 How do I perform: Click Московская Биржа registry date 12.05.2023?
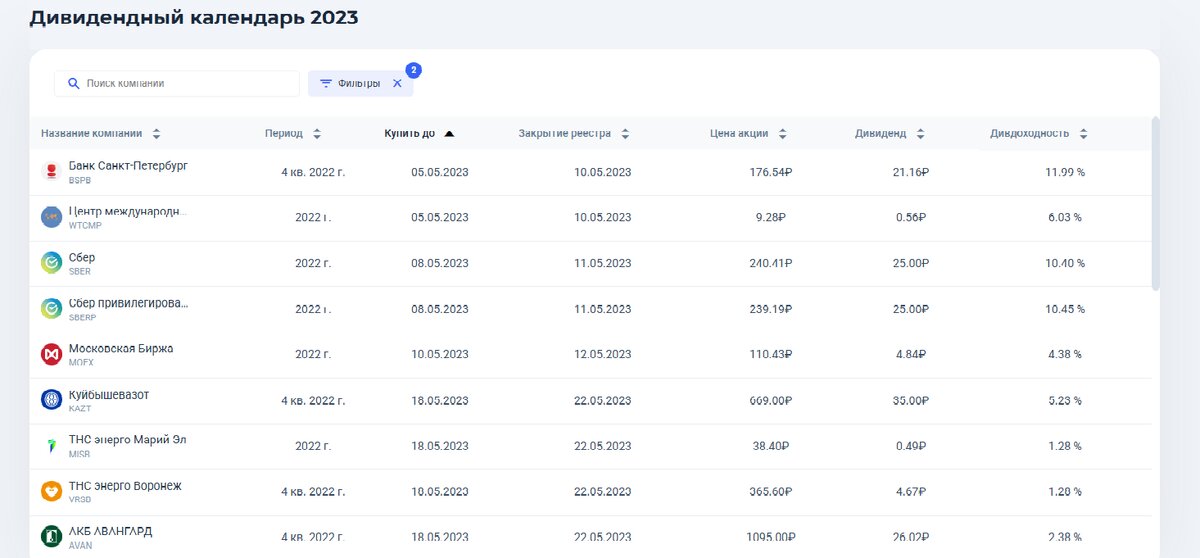click(603, 355)
